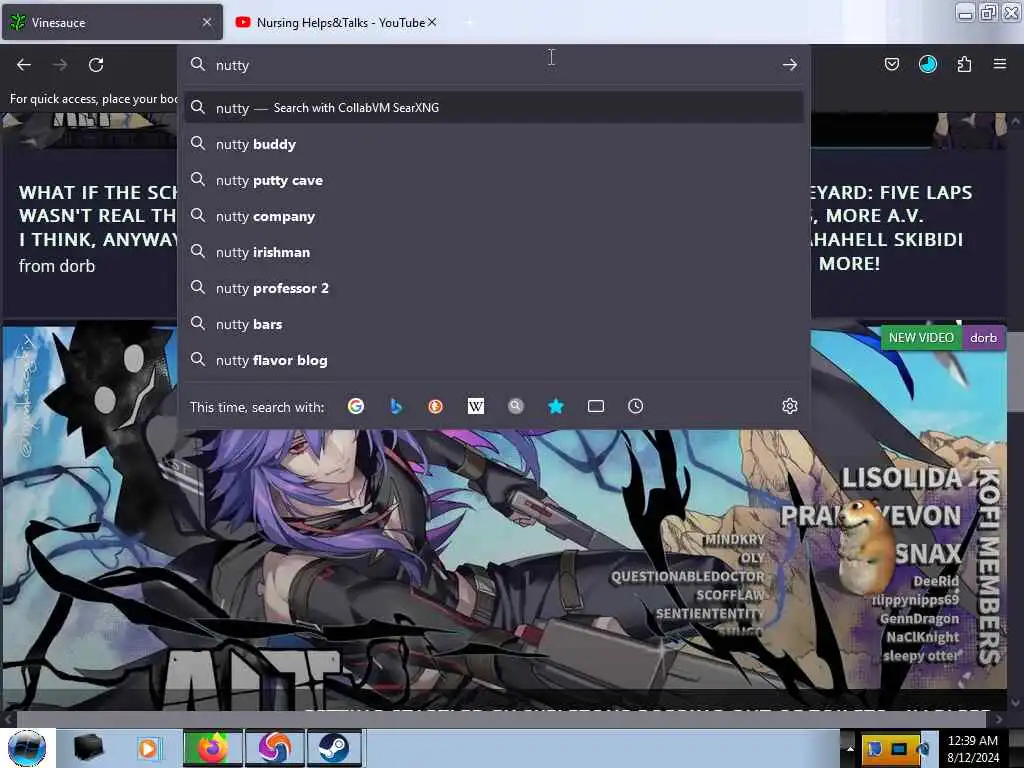
Task: Click the purple 'dorb' tag
Action: tap(983, 338)
